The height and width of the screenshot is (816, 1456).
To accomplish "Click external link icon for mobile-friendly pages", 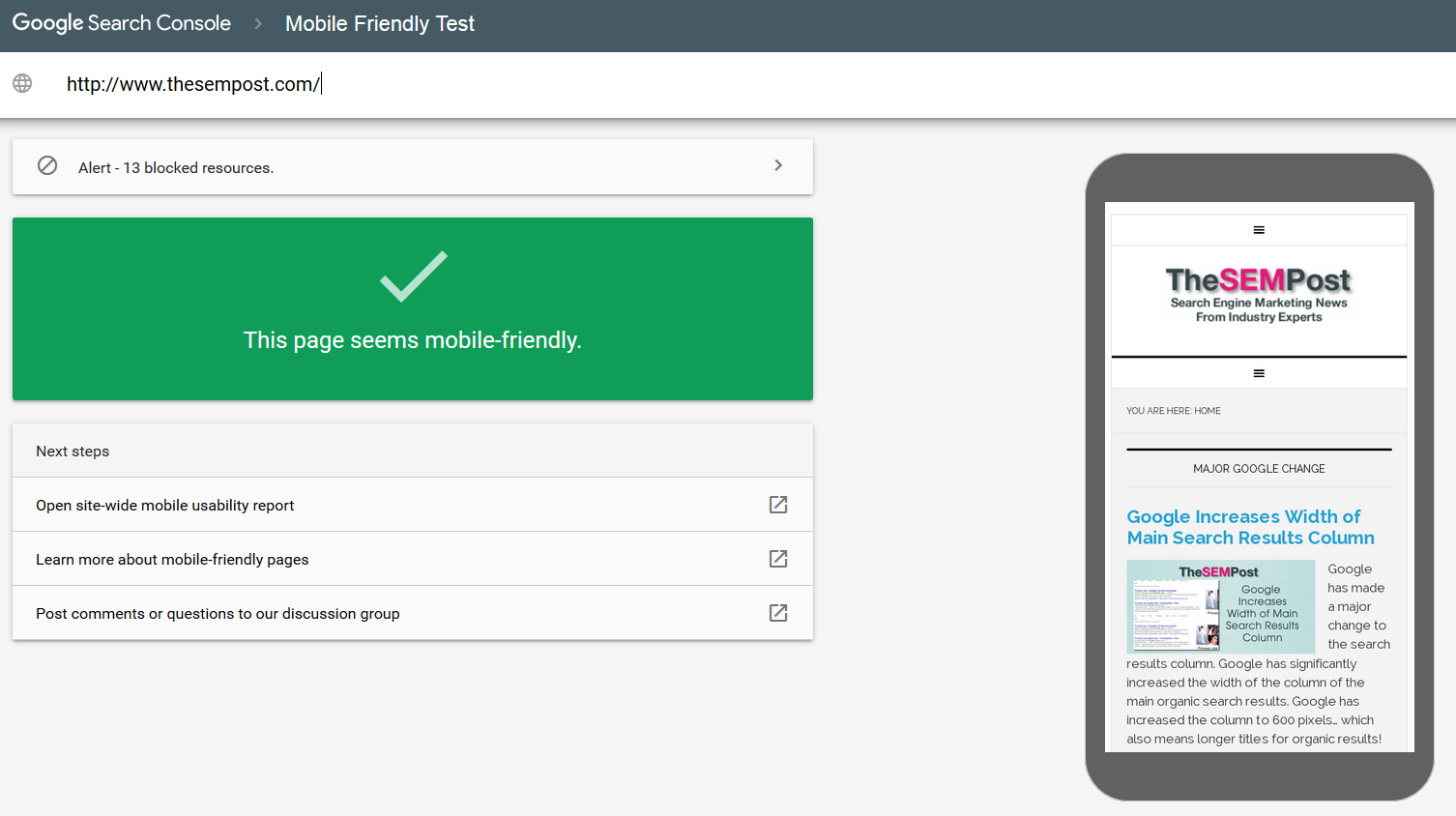I will (778, 559).
